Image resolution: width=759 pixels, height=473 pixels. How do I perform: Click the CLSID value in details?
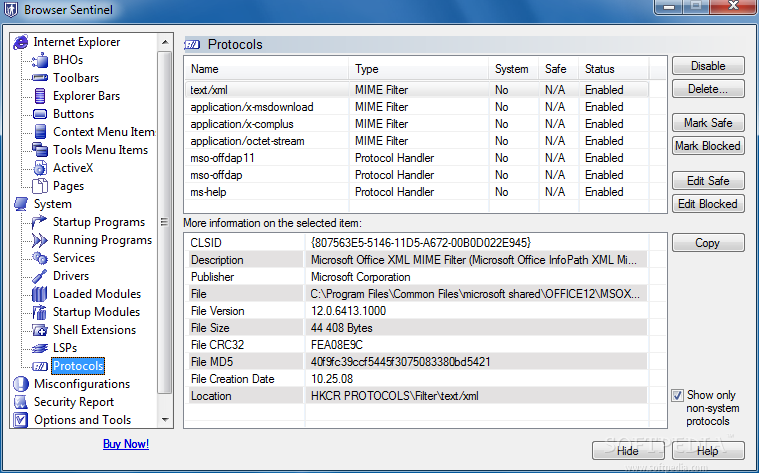click(x=421, y=243)
